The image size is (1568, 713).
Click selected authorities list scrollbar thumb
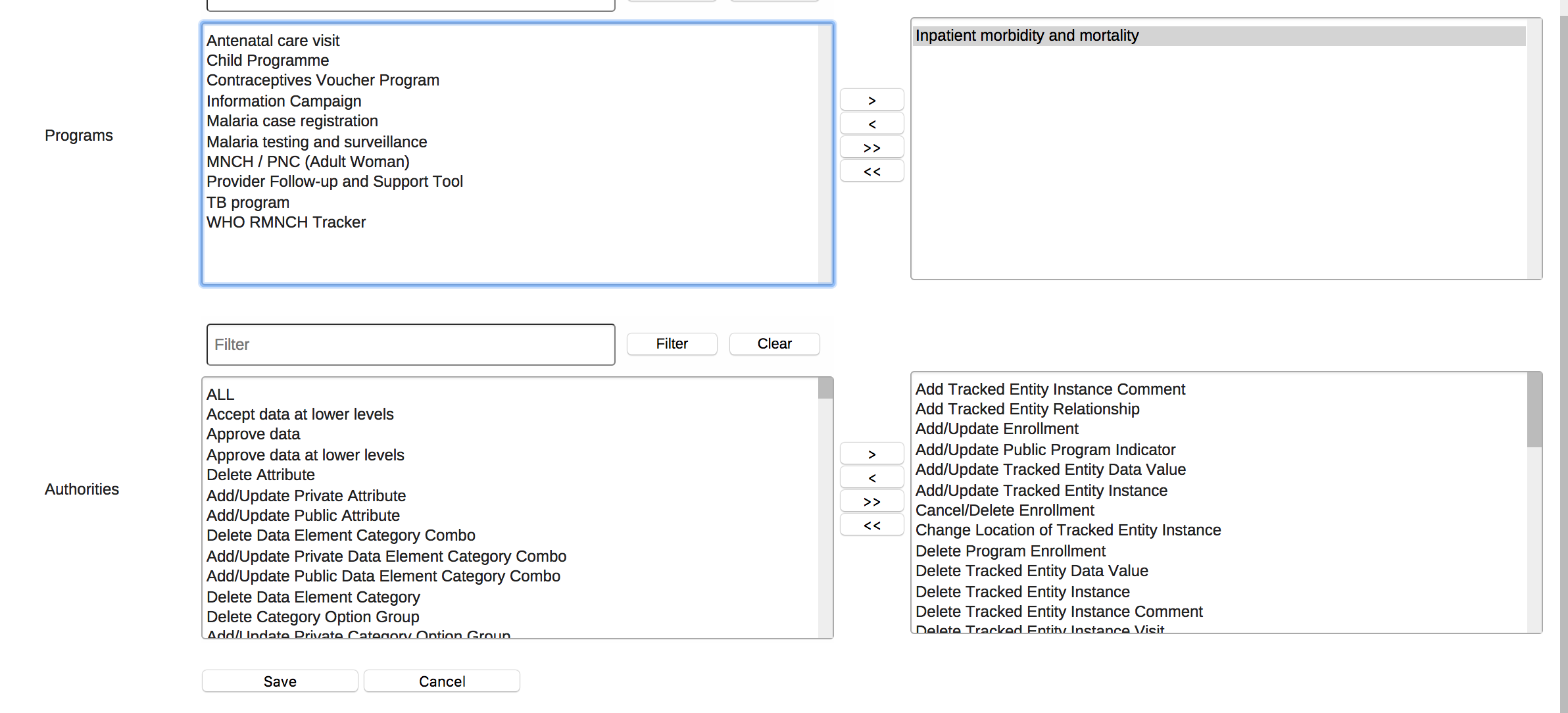(1534, 410)
